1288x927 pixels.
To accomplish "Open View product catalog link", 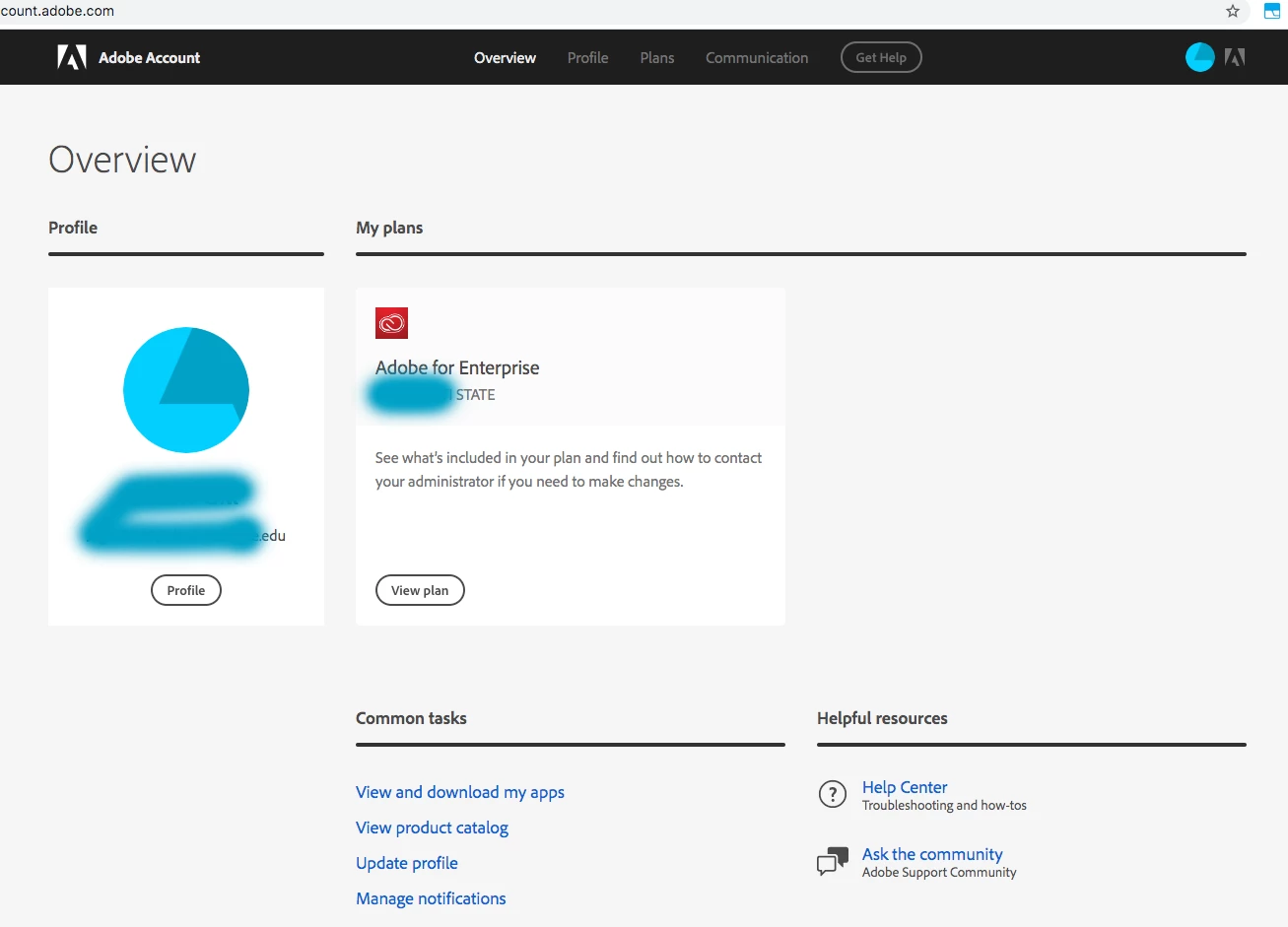I will 432,828.
